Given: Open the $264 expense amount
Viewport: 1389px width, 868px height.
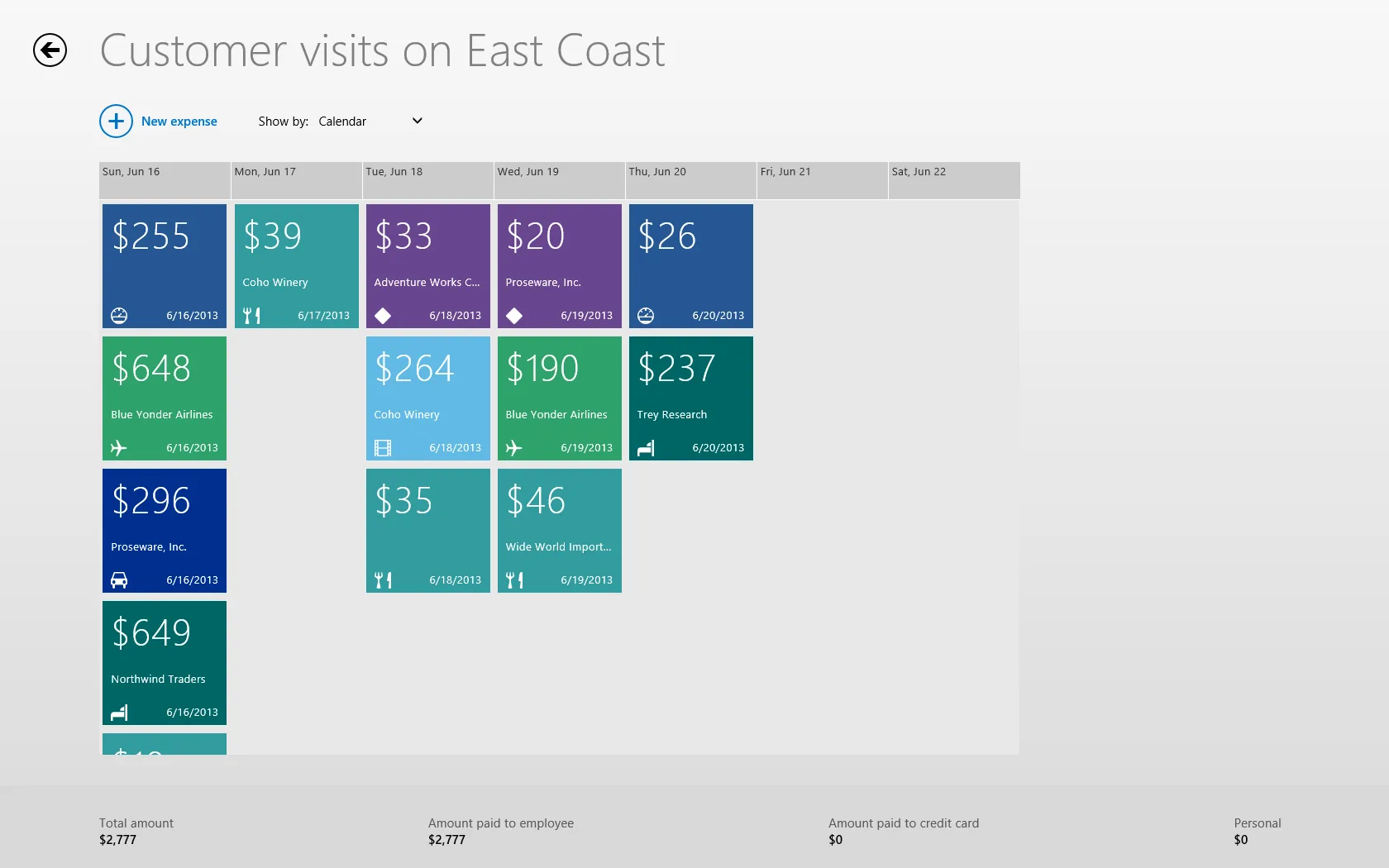Looking at the screenshot, I should tap(414, 369).
